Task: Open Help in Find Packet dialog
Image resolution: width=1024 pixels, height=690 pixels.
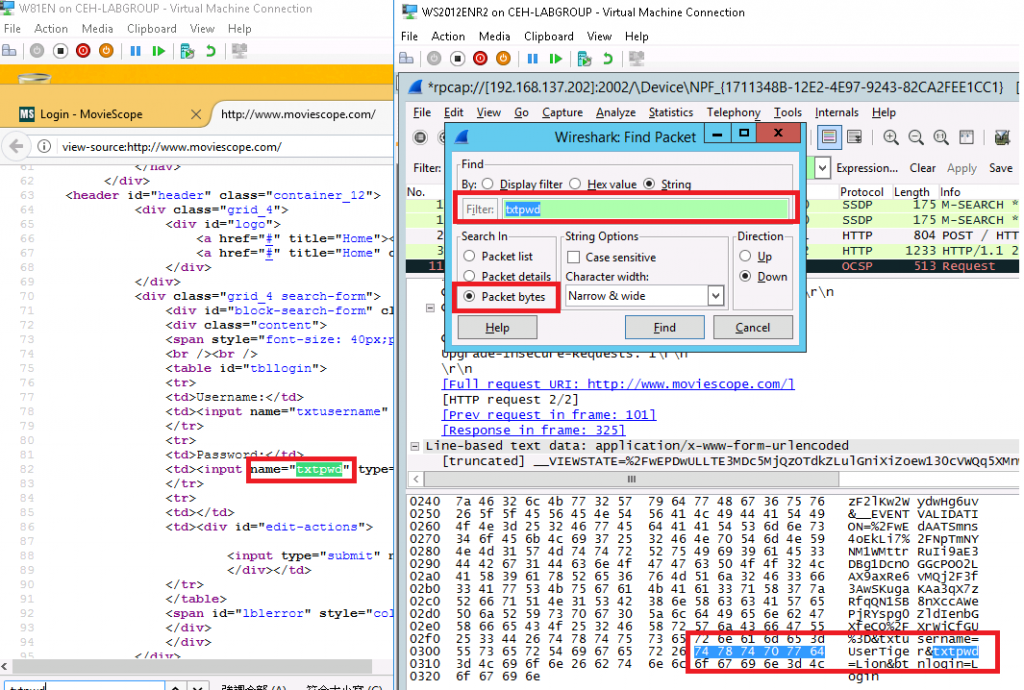Action: pos(497,327)
